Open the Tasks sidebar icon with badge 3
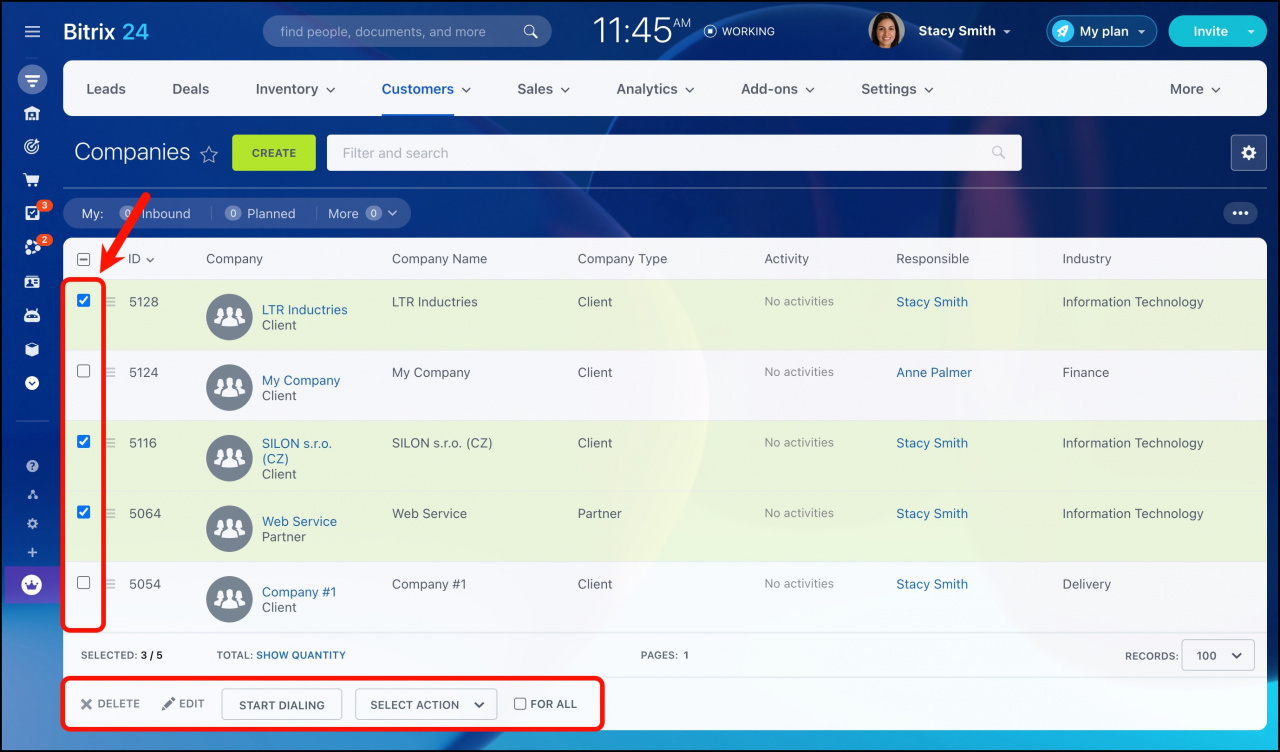Viewport: 1280px width, 752px height. [x=33, y=213]
